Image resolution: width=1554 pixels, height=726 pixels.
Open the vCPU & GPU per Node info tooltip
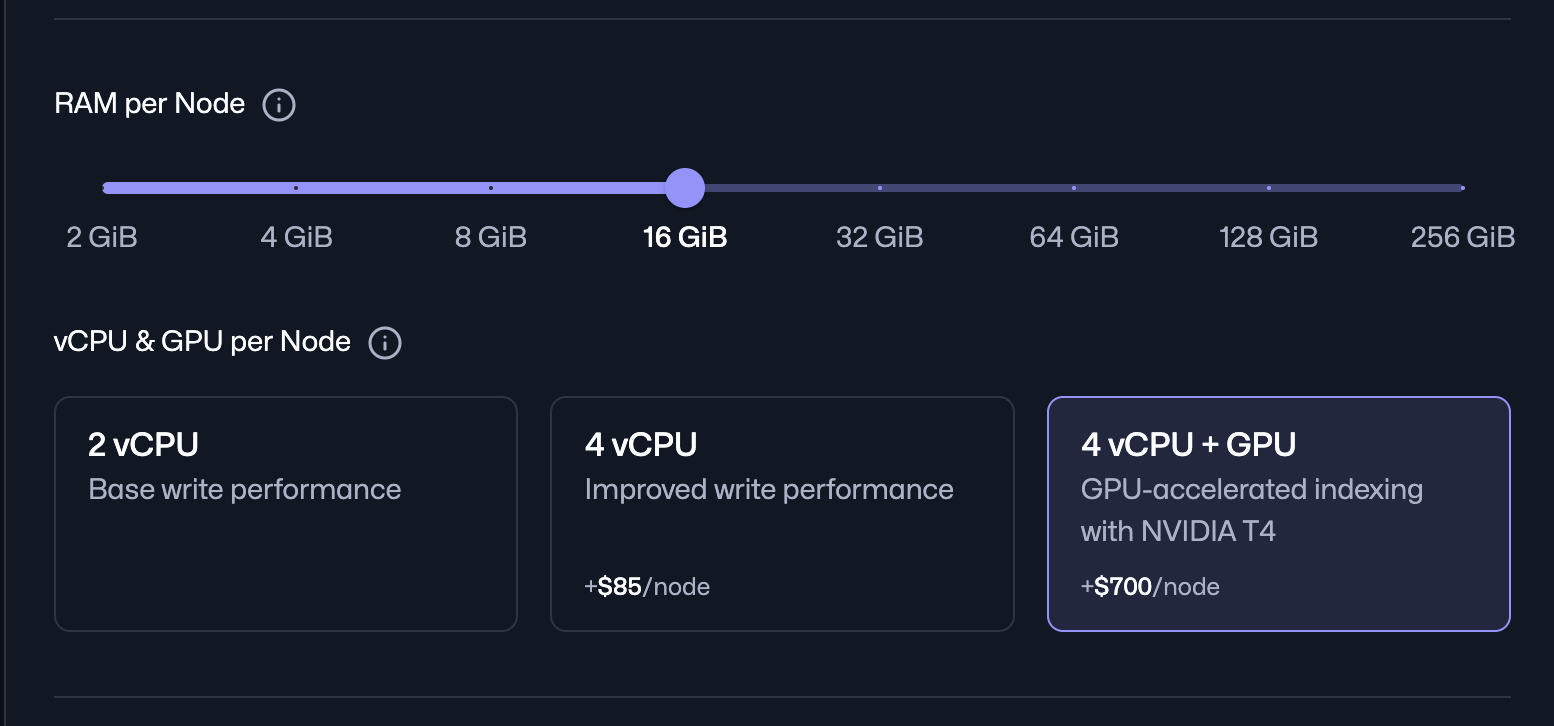click(x=385, y=342)
